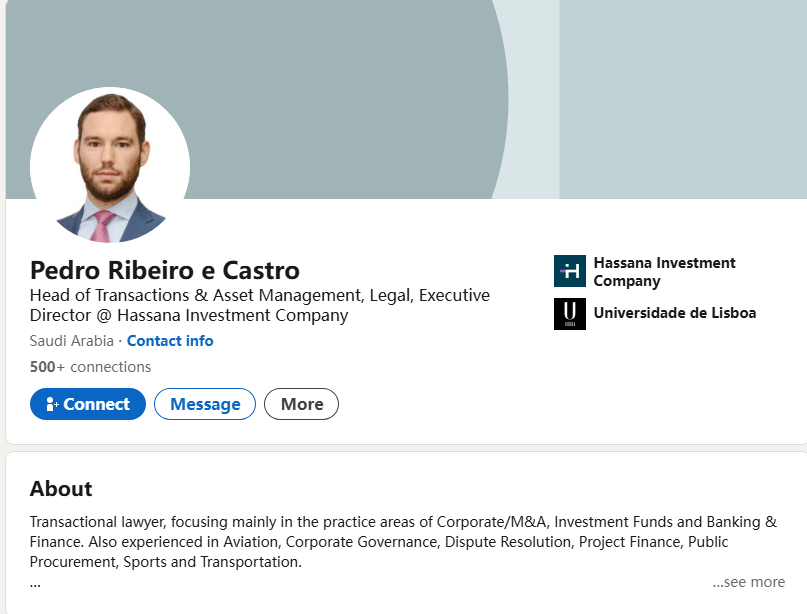Open the circular profile photo
The image size is (807, 614).
point(110,166)
